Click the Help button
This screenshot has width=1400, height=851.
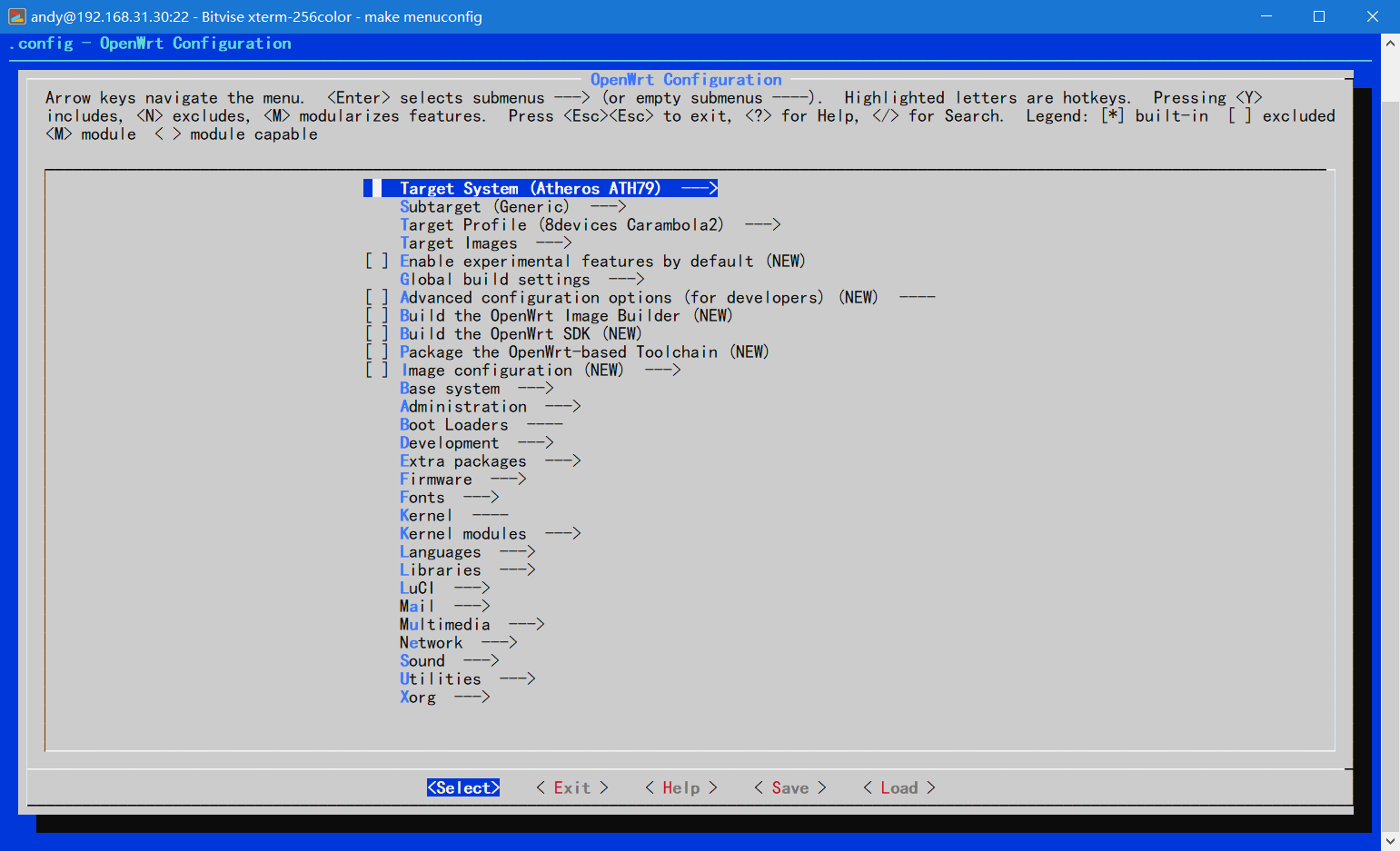pos(681,787)
